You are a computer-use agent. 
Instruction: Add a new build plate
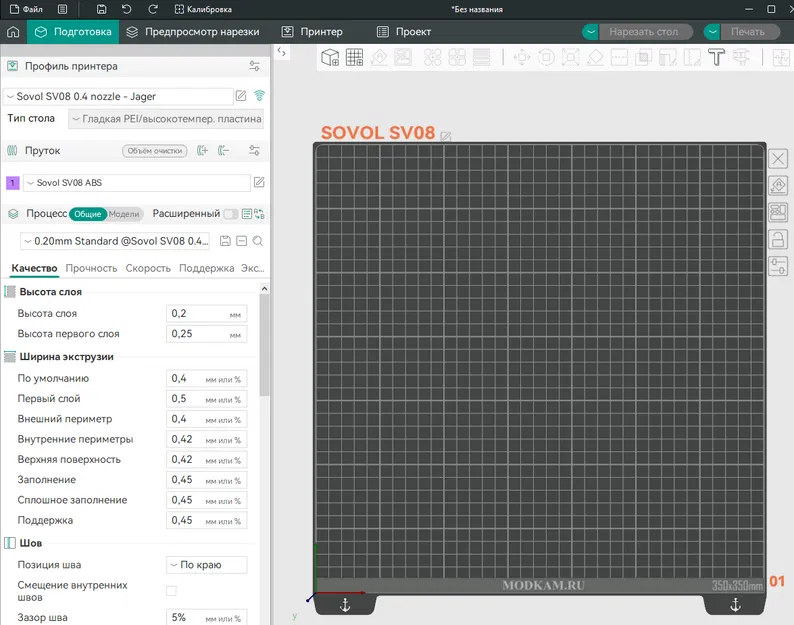point(354,57)
